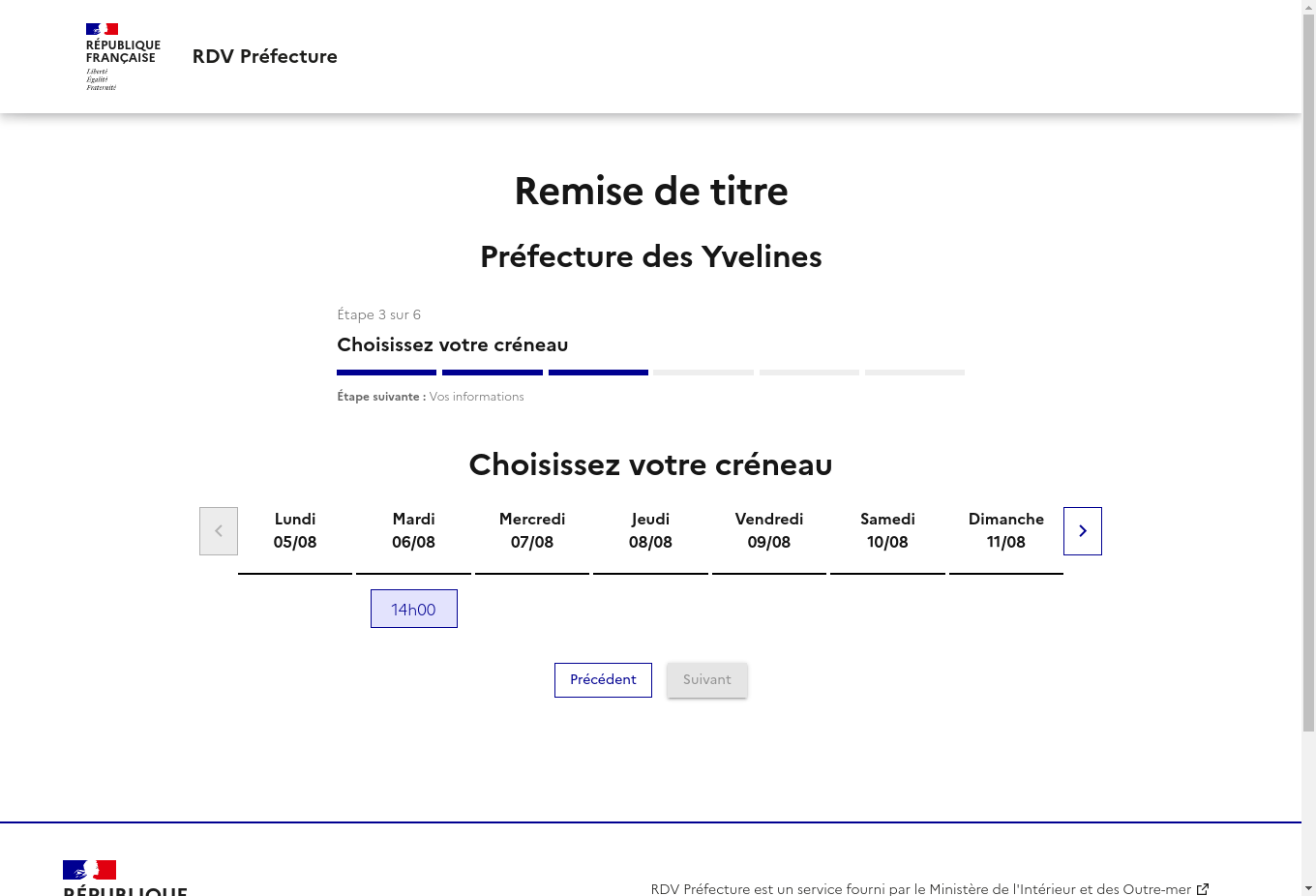Open the RDV Préfecture home title

265,56
